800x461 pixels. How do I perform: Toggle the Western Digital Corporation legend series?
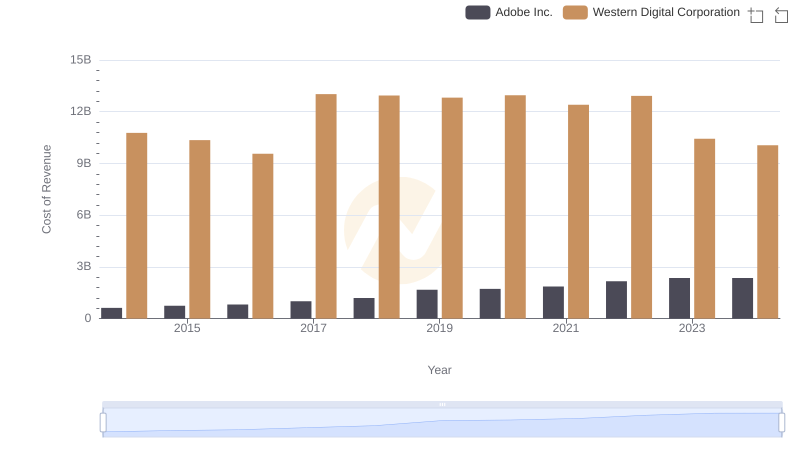coord(651,12)
